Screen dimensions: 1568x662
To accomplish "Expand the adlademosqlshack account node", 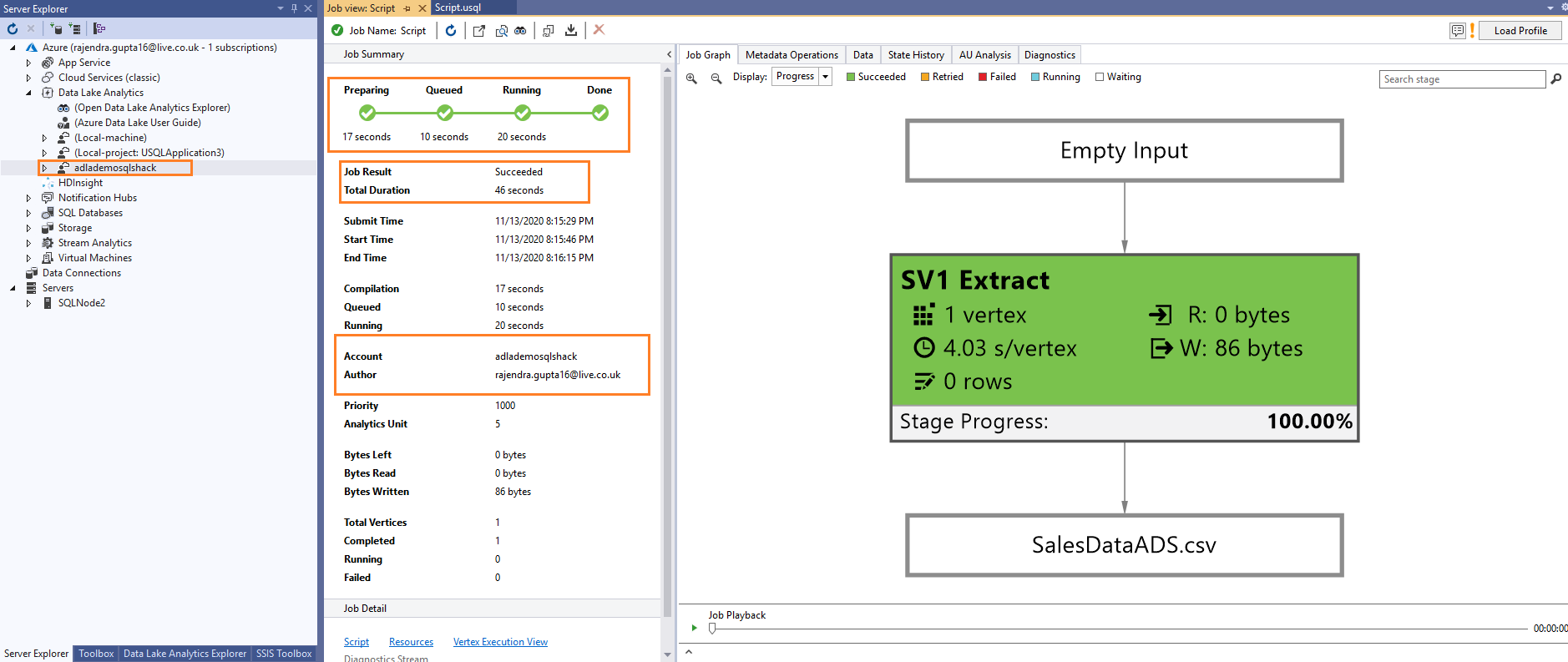I will click(x=44, y=168).
